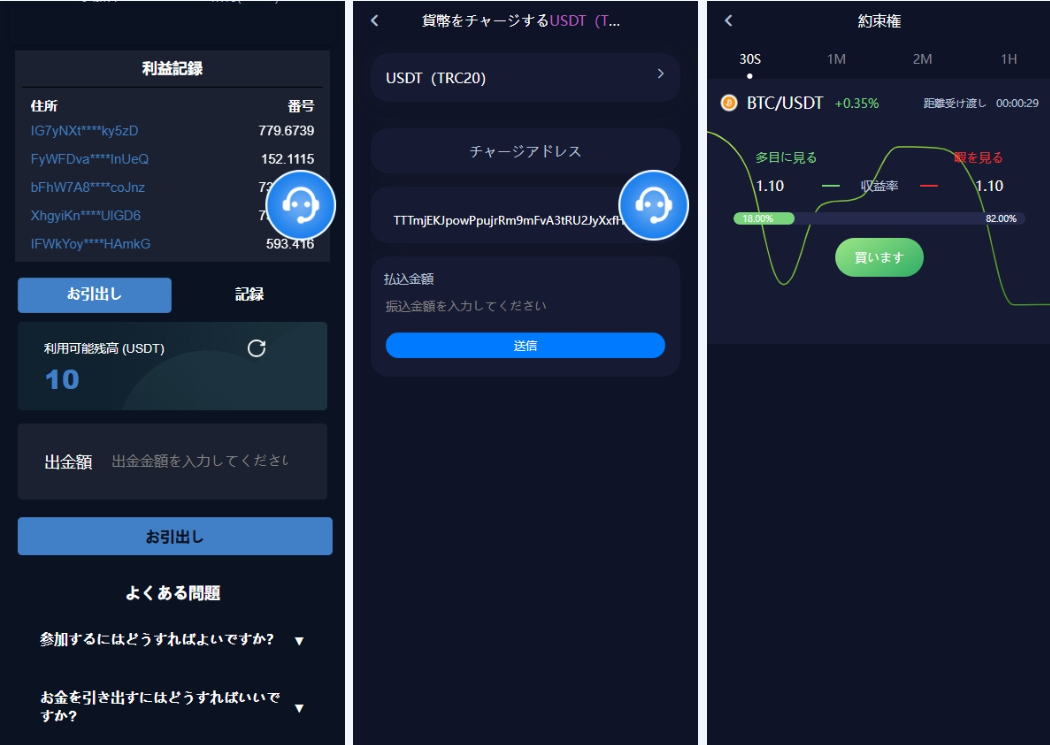Click the 18% / 82% ratio progress bar
This screenshot has height=745, width=1050.
click(x=879, y=218)
